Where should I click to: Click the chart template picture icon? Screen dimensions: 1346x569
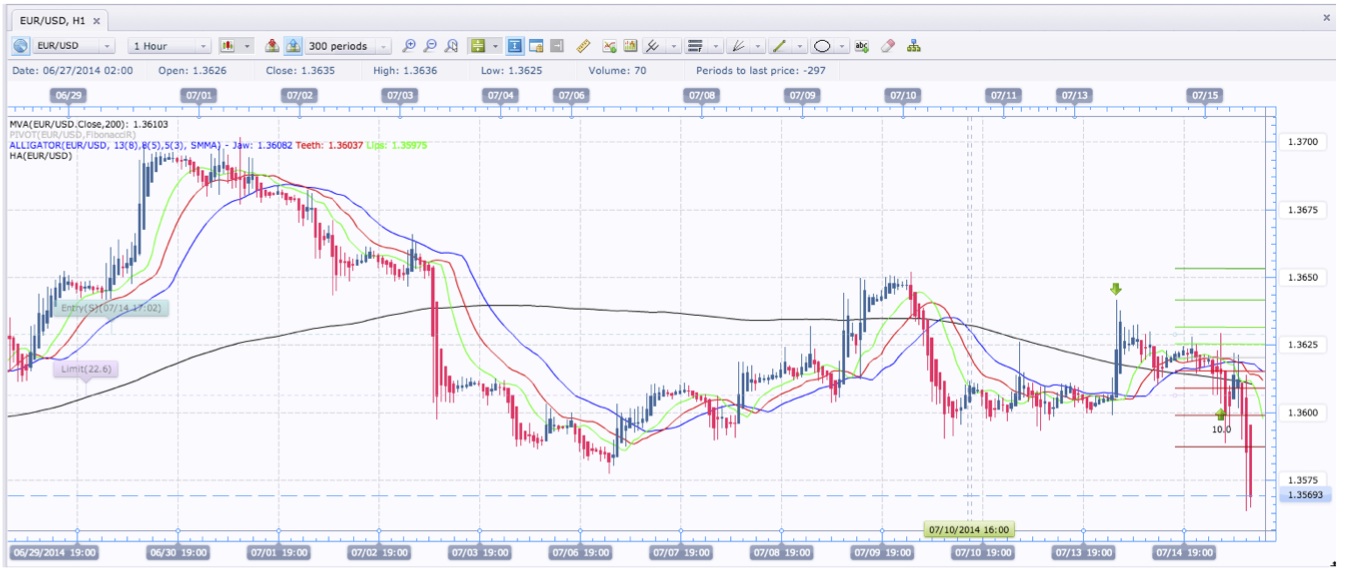click(x=630, y=46)
